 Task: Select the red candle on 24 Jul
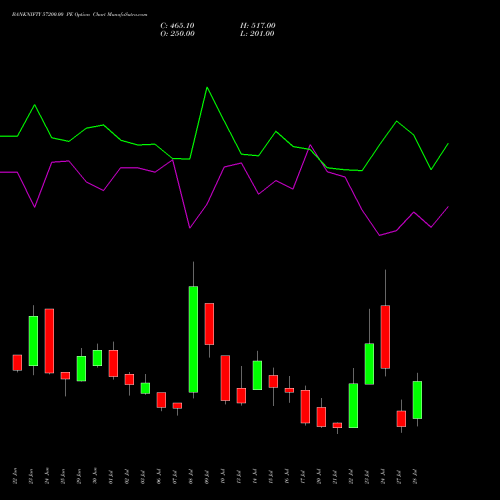pos(385,337)
